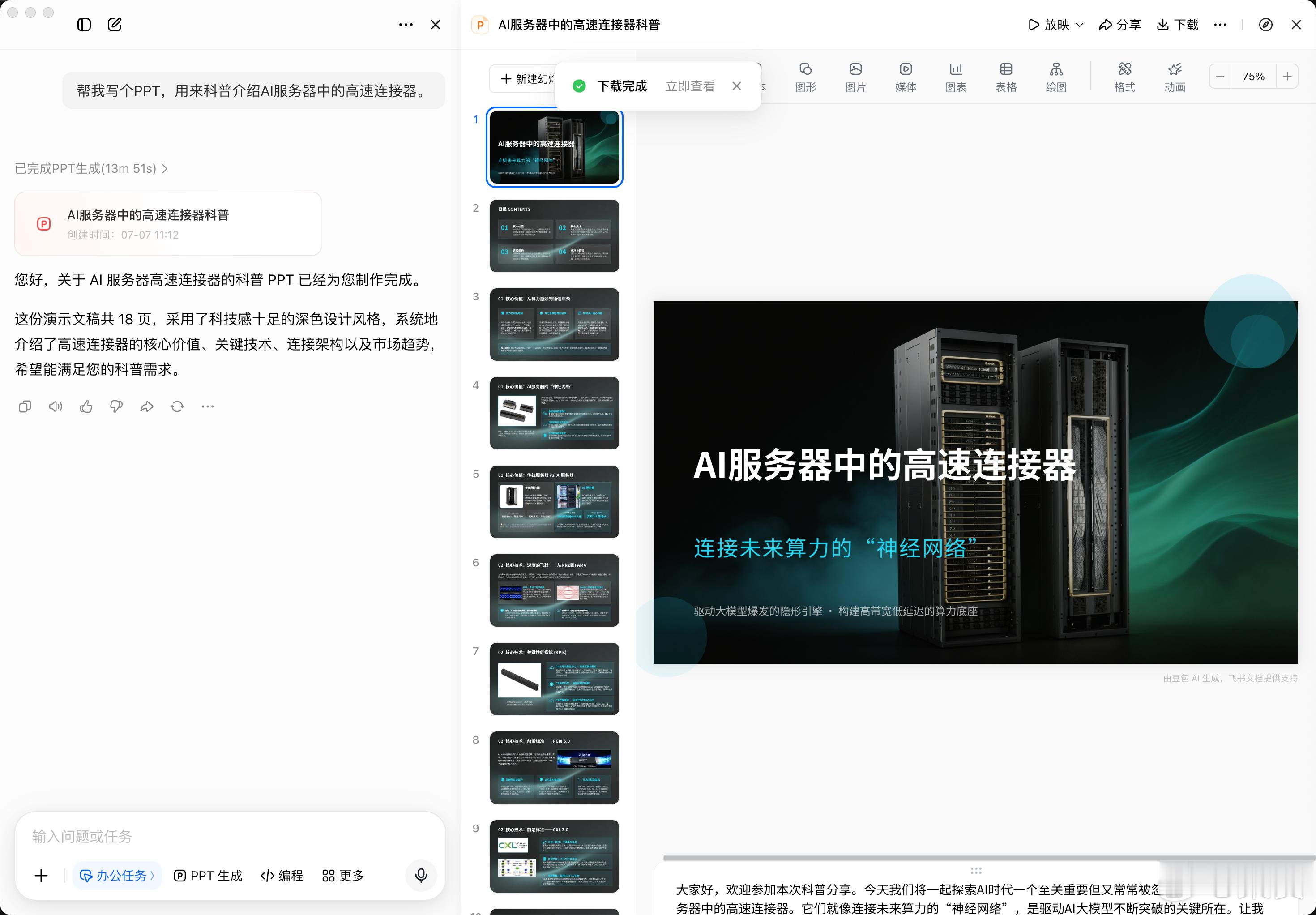Increase zoom with plus button

[x=1287, y=76]
